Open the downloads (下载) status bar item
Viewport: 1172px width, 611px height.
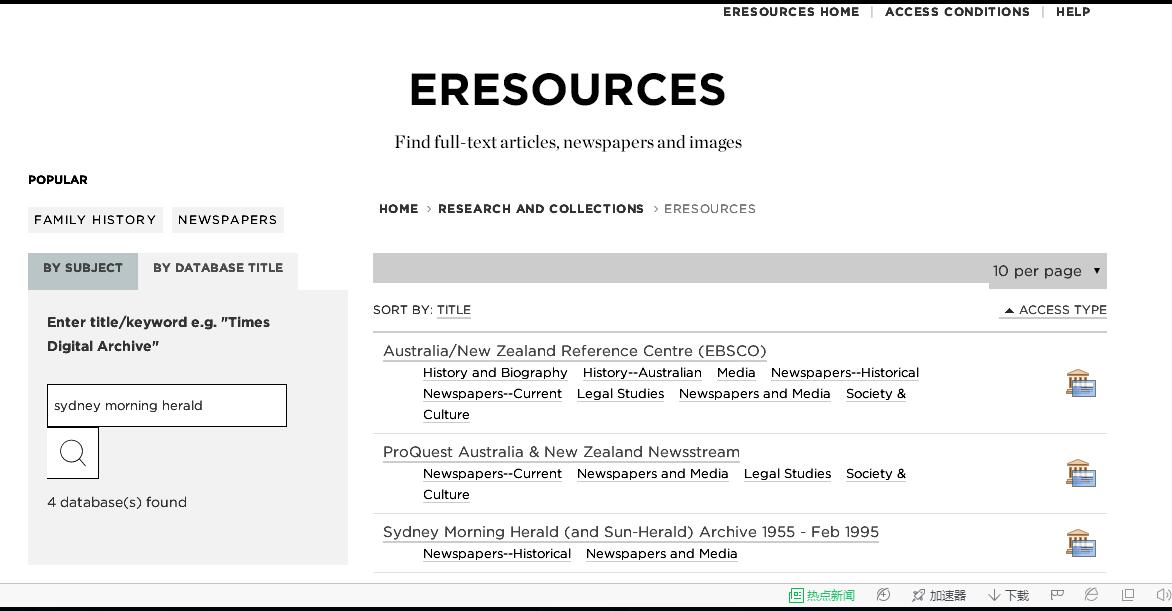(1008, 595)
